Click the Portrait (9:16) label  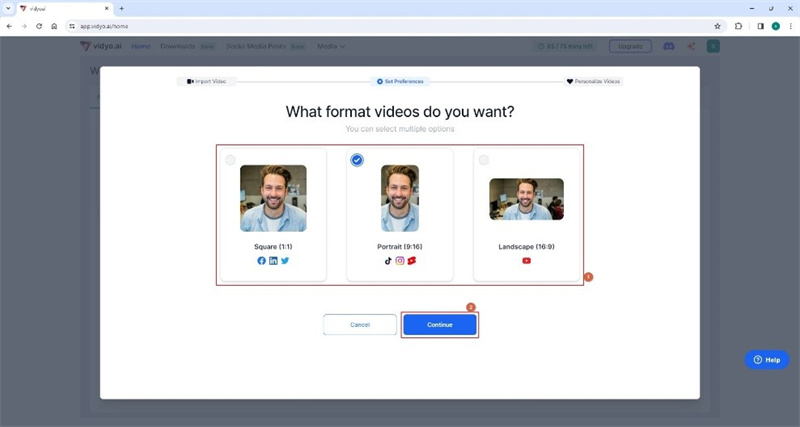400,247
